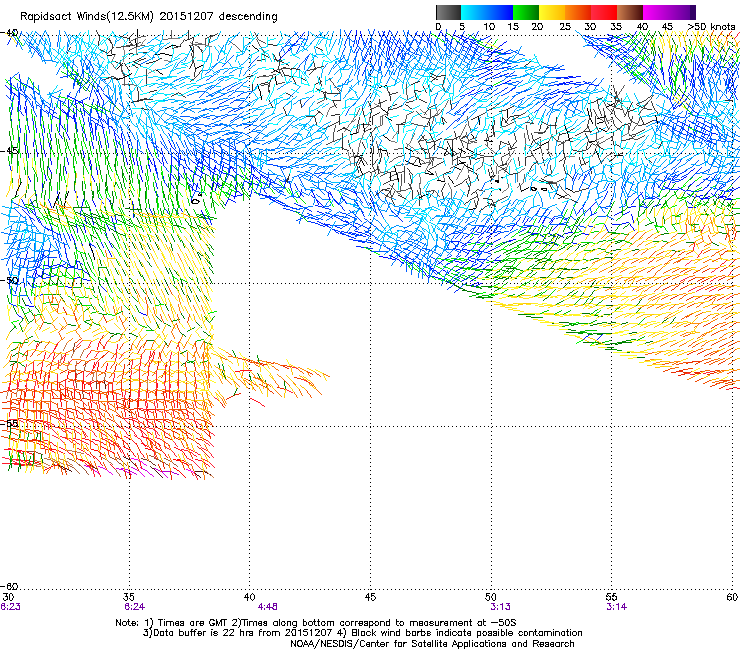Click the longitude 50 axis label
Screen dimensions: 740x650
tap(491, 598)
